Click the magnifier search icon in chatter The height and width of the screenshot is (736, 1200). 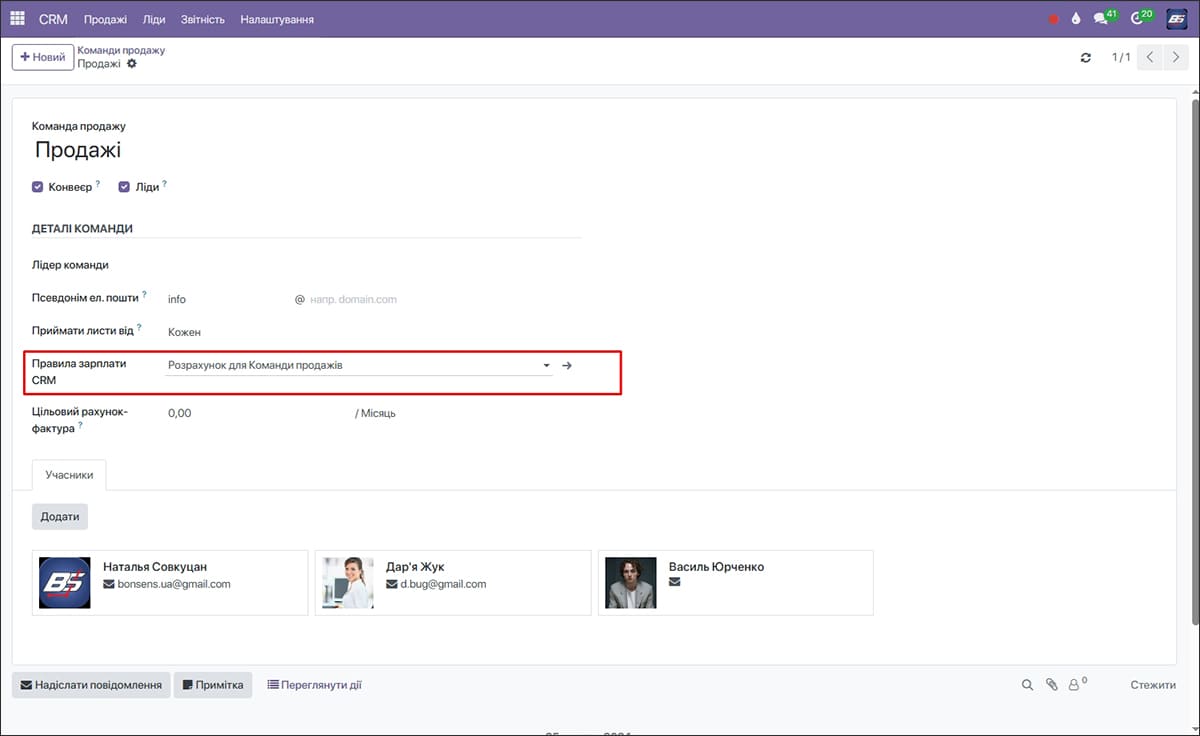coord(1027,685)
